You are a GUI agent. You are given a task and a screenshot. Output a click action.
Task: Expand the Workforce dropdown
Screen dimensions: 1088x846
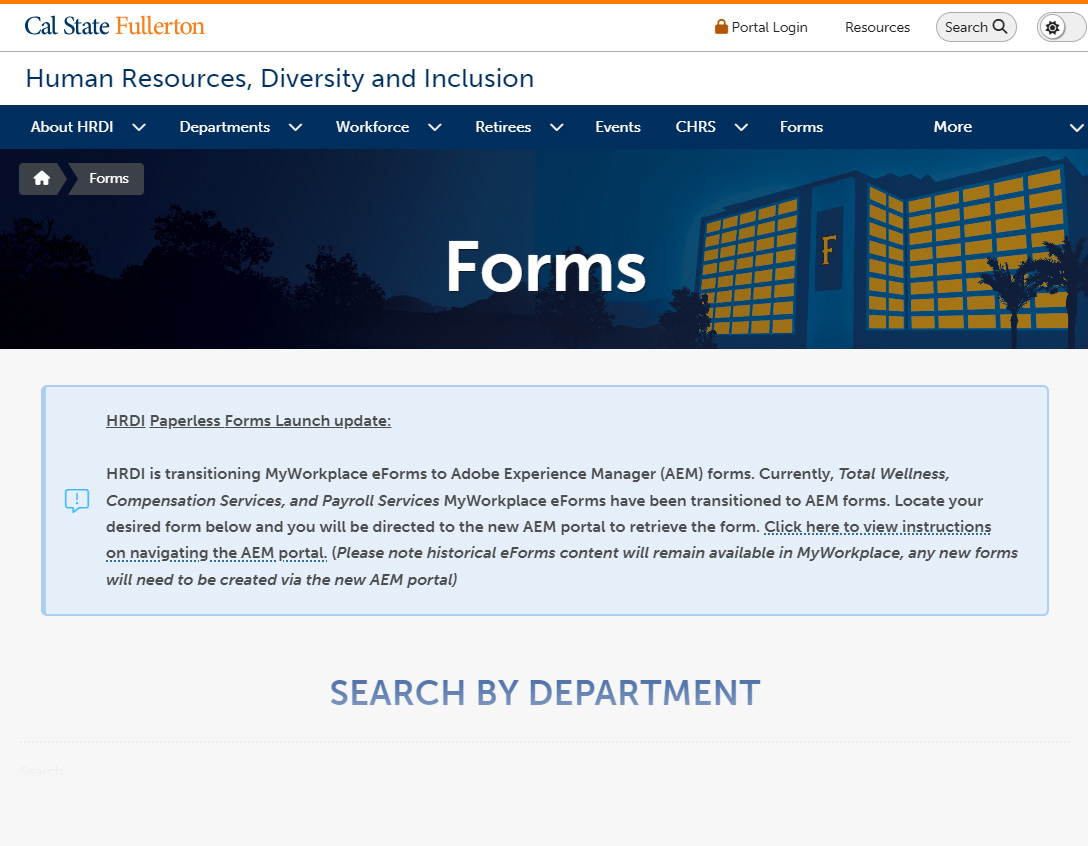[x=434, y=127]
